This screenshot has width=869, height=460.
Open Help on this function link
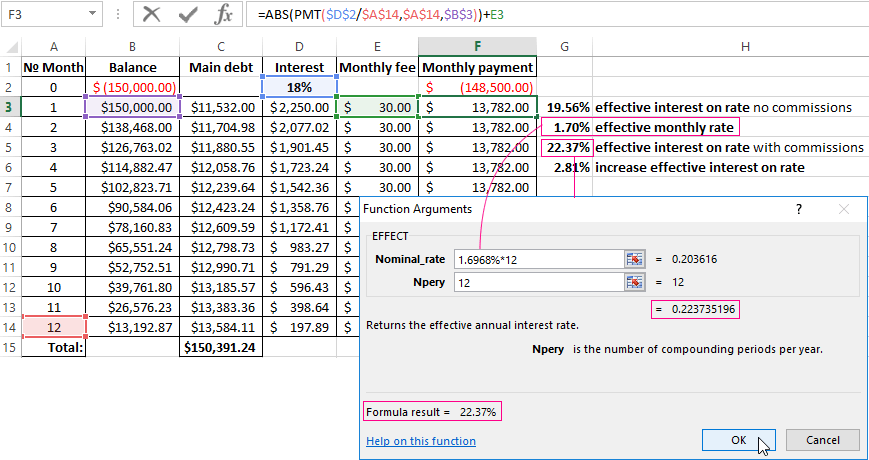click(421, 441)
